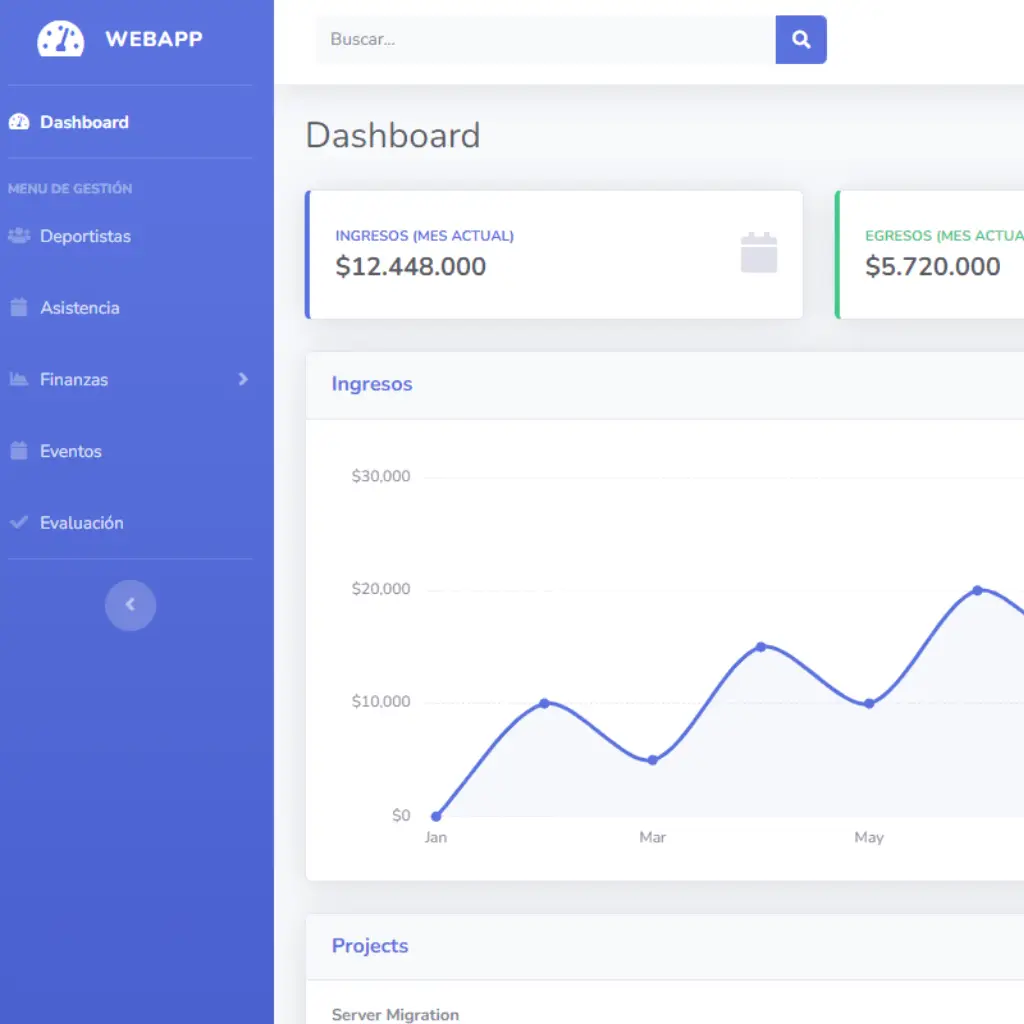Click the $20,000 peak chart data point

977,590
